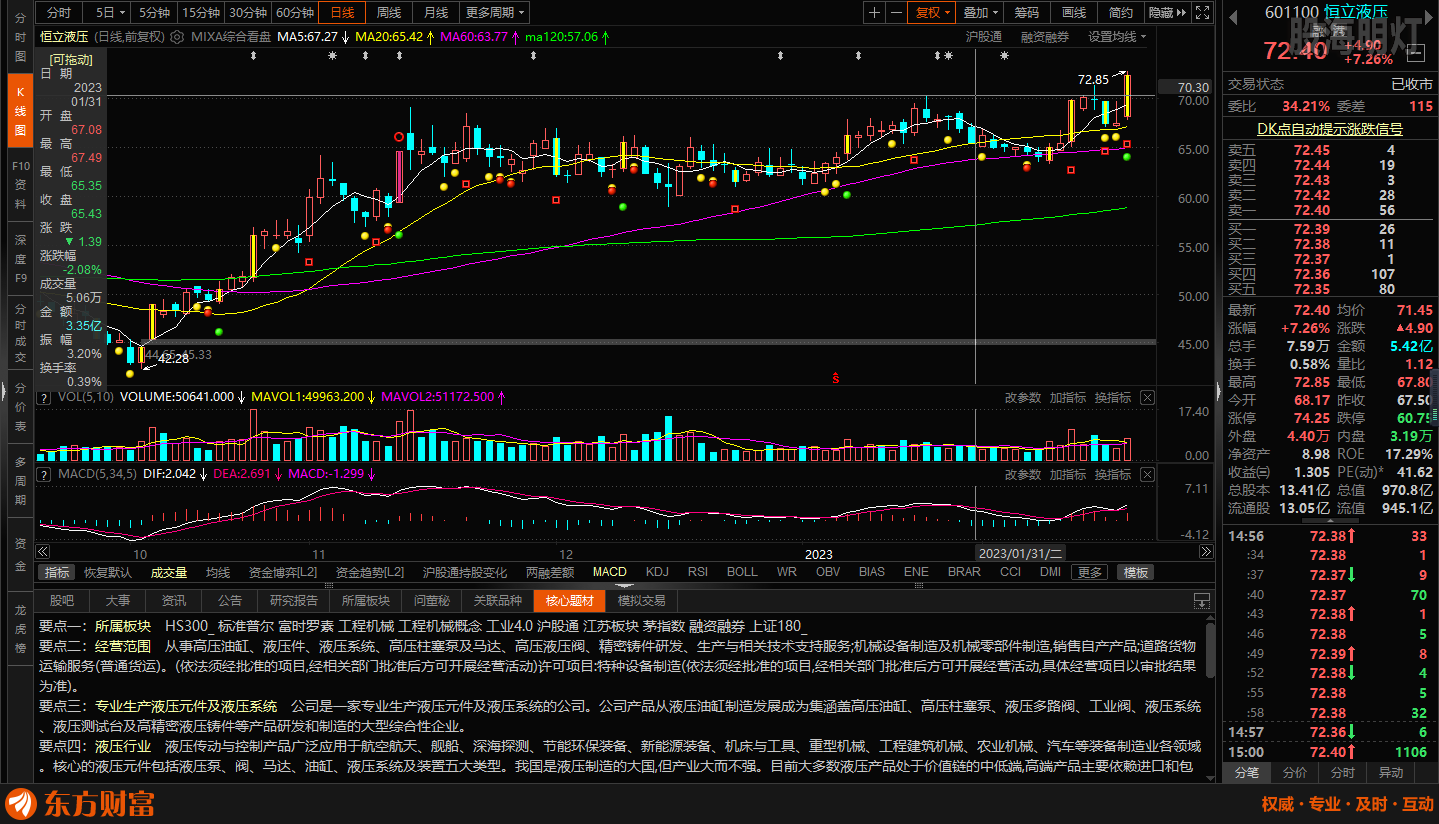The image size is (1439, 824).
Task: Open DK点自动提示涨跌信号 link
Action: [x=1330, y=129]
